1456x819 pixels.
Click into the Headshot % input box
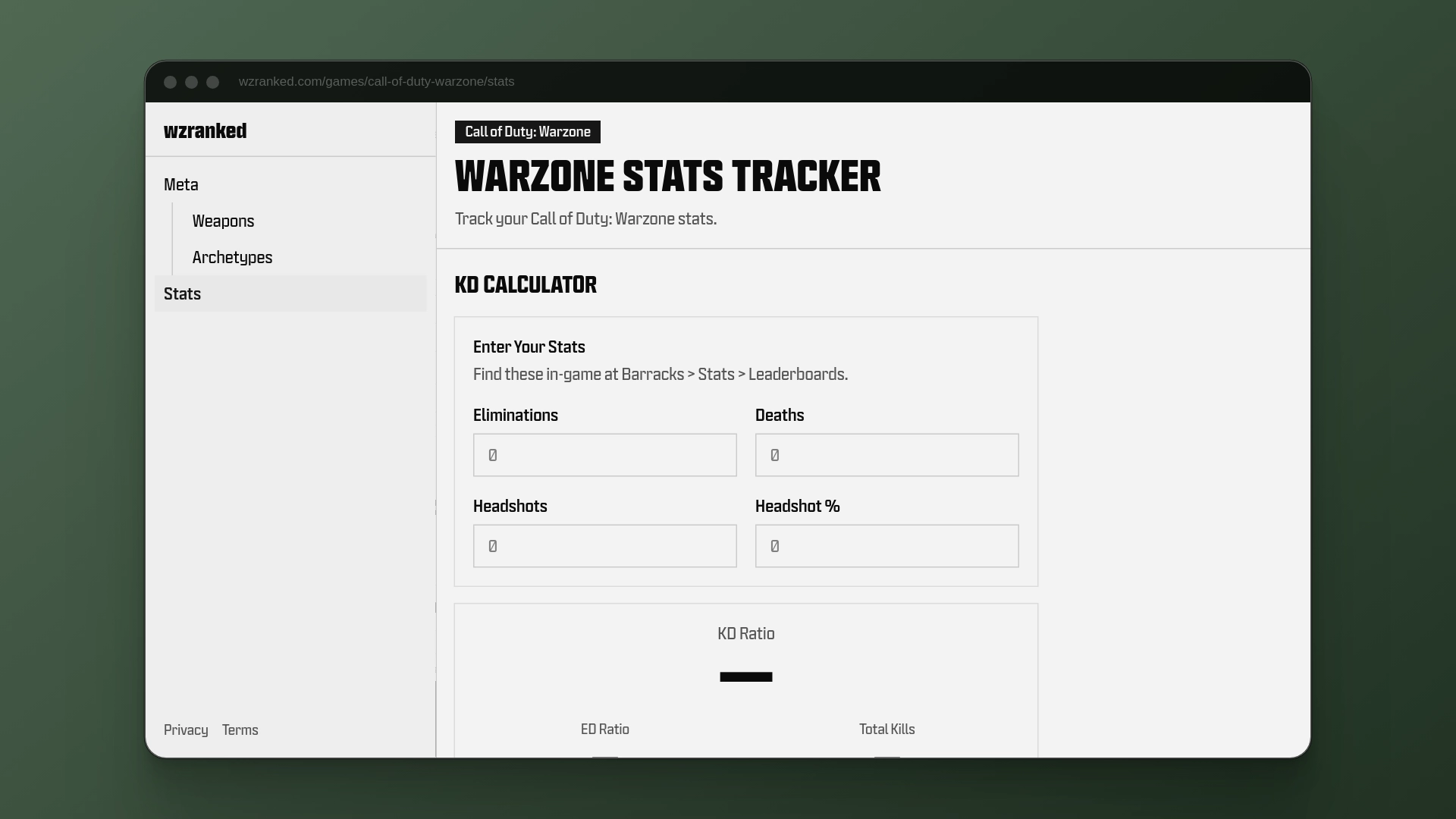886,546
